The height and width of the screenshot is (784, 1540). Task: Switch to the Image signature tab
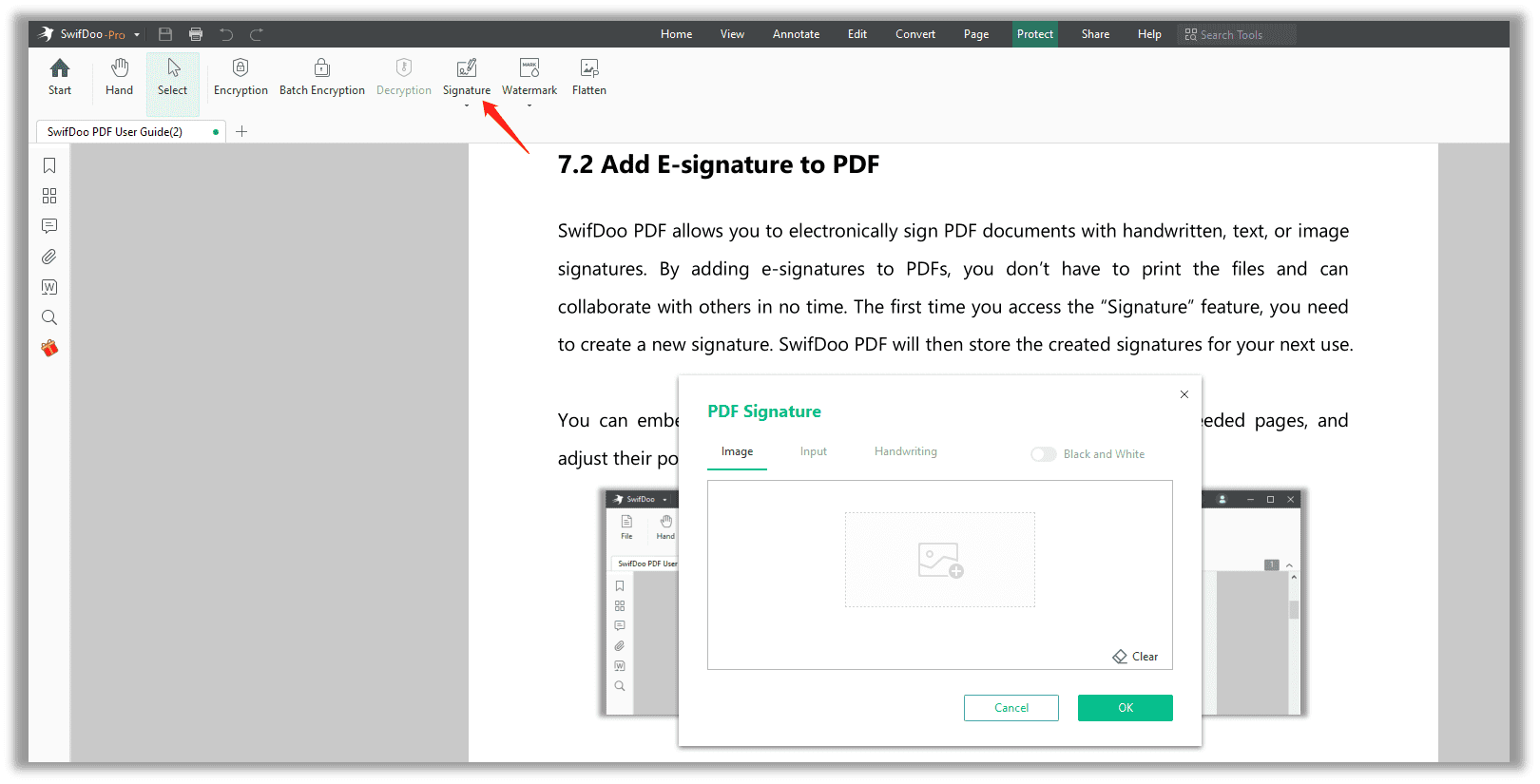(737, 452)
